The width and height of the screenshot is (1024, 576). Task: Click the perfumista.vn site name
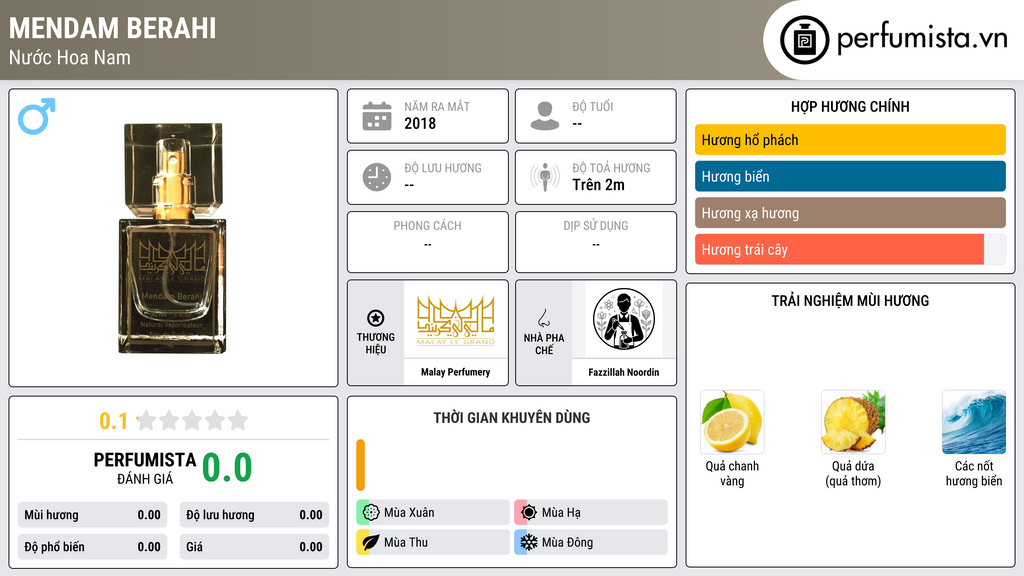[922, 39]
